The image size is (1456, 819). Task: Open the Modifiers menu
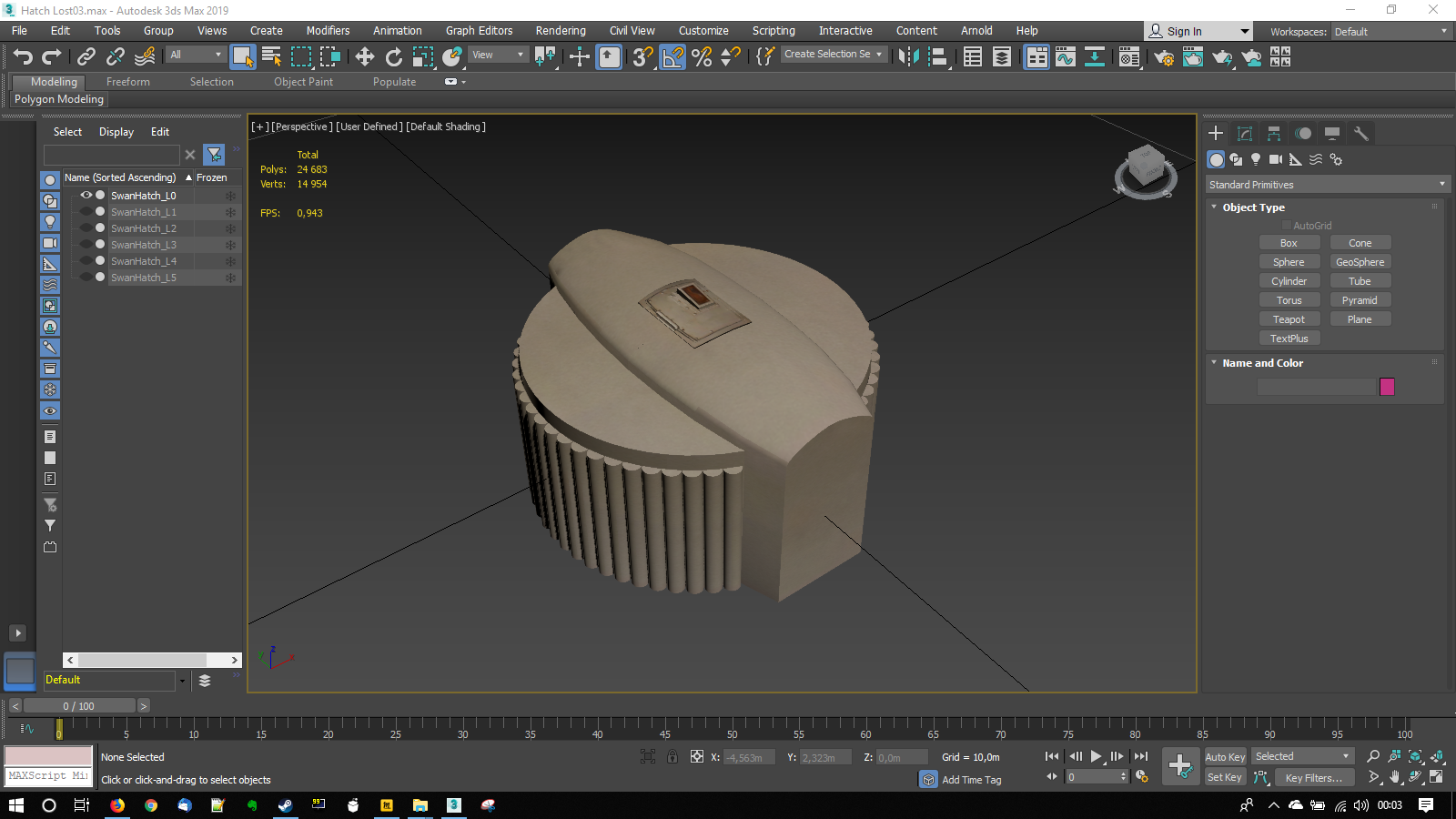coord(328,31)
